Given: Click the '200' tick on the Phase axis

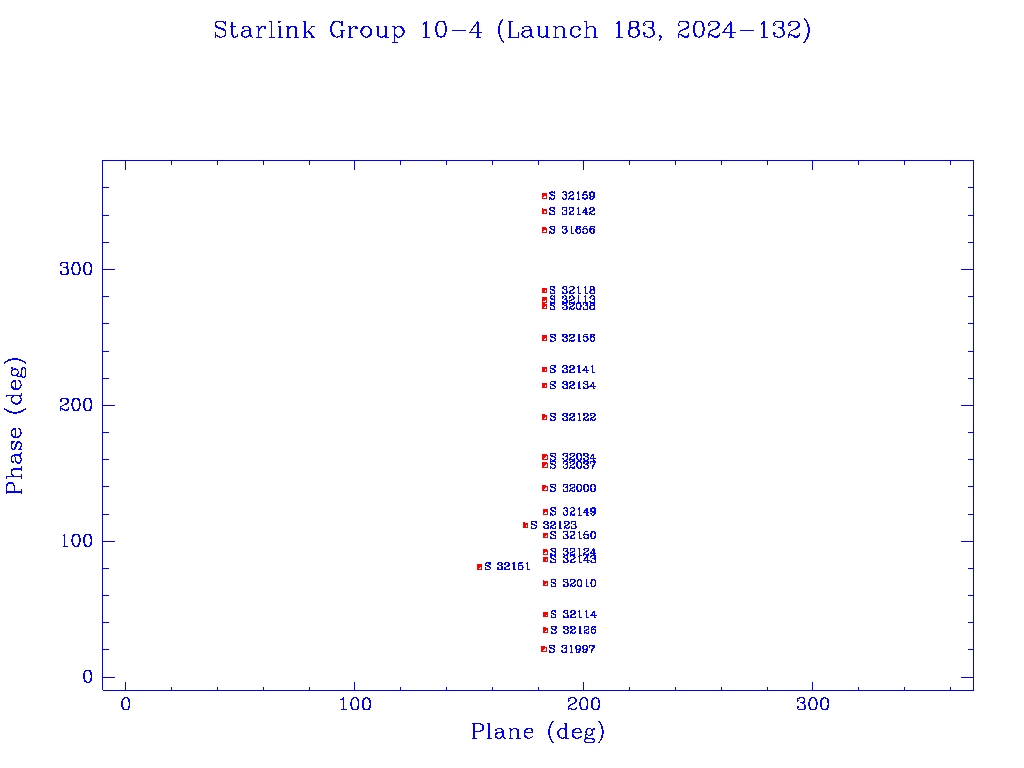Looking at the screenshot, I should click(x=76, y=405).
